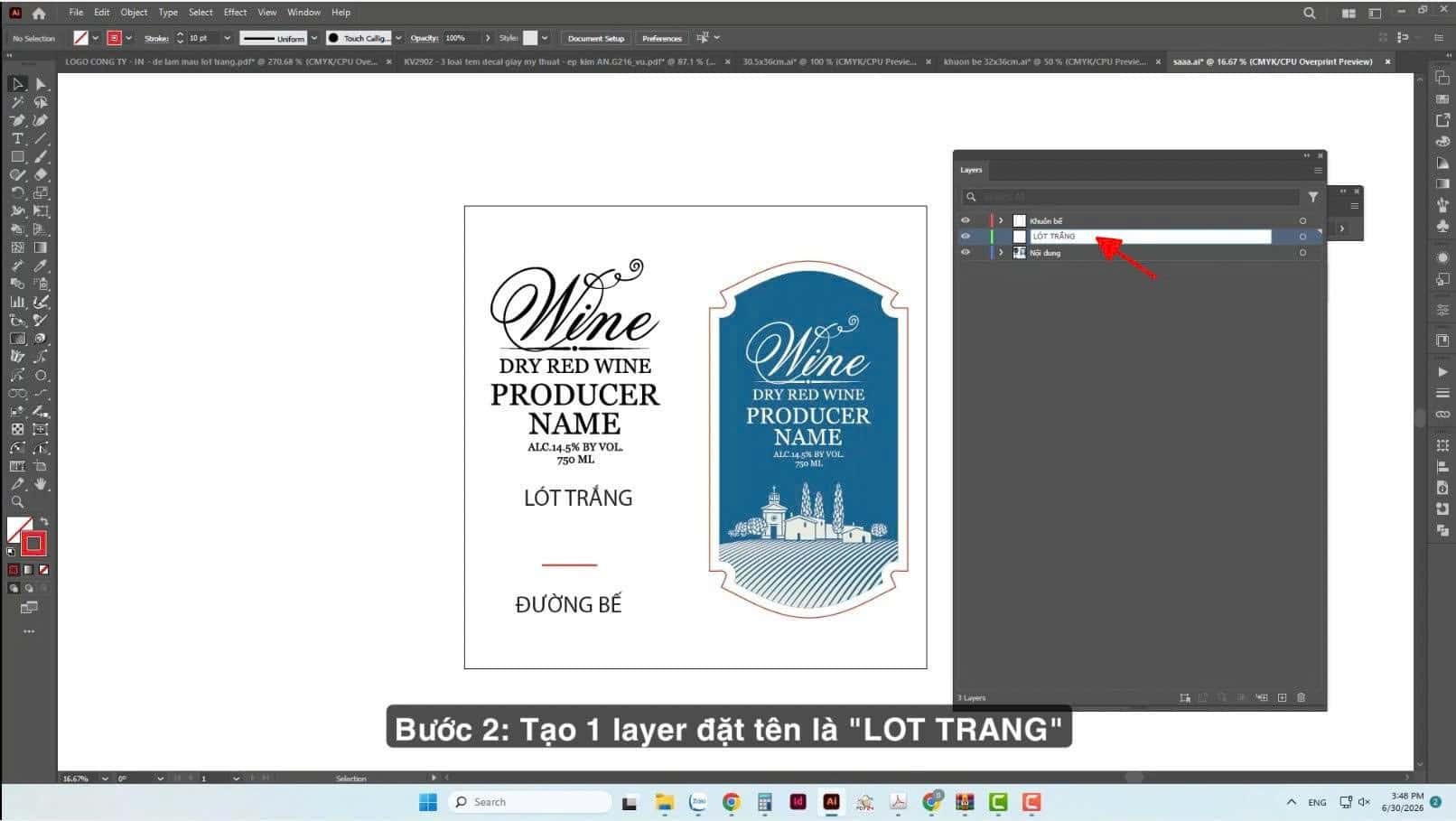Hide the Khuôn bế layer
Image resolution: width=1456 pixels, height=821 pixels.
click(x=966, y=220)
